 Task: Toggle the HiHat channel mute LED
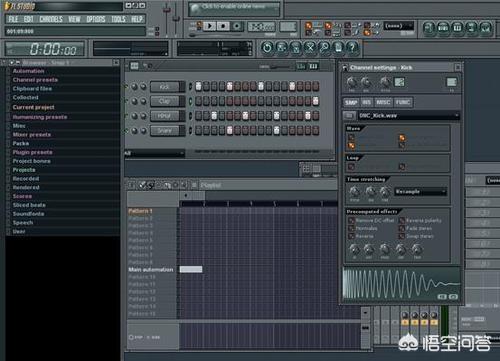[126, 116]
